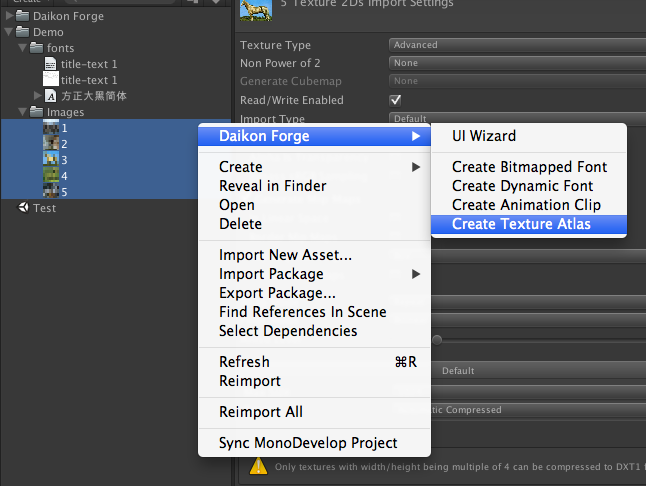The image size is (646, 486).
Task: Launch UI Wizard from the submenu
Action: [529, 136]
